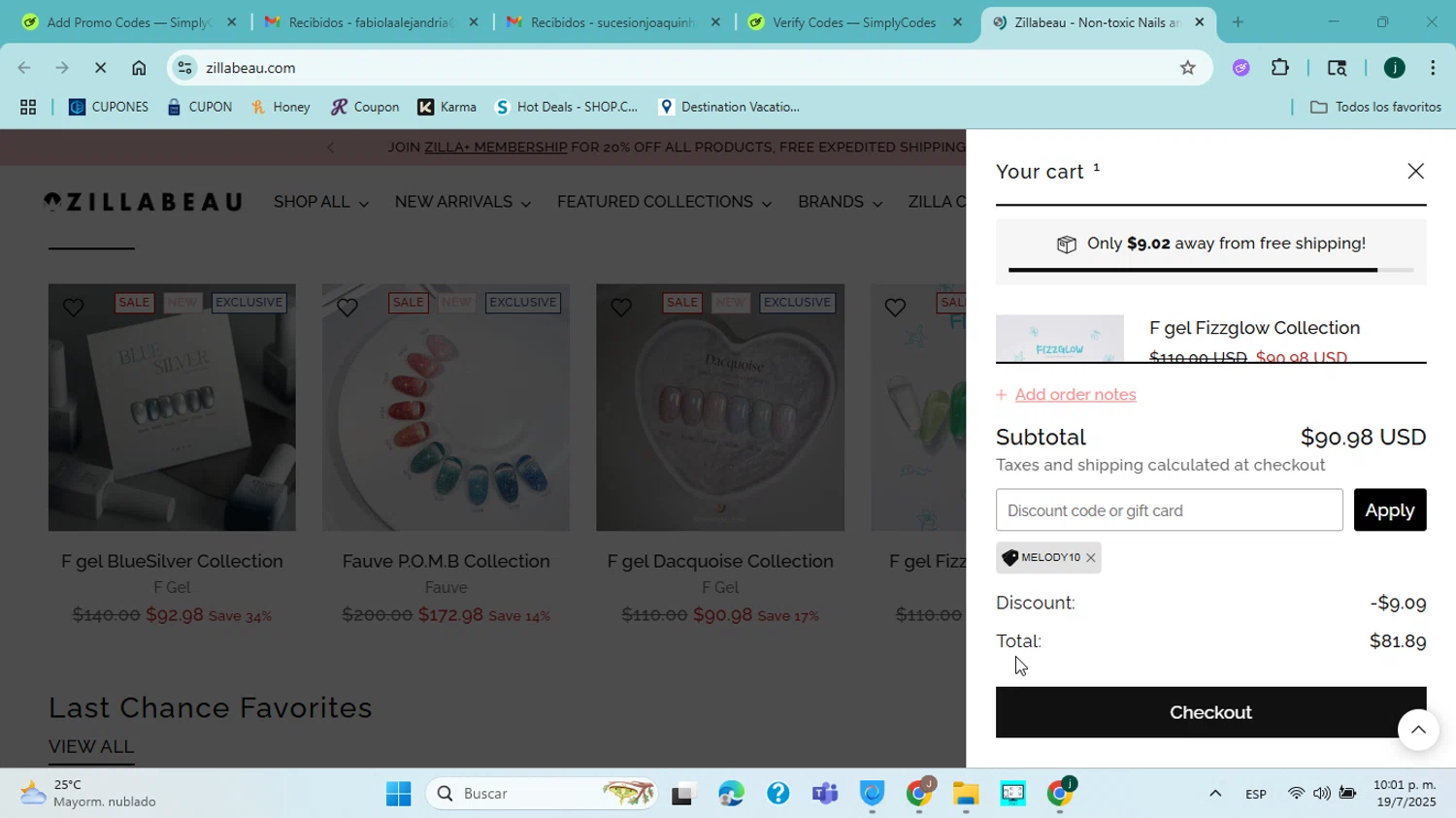
Task: Open the weather widget on taskbar
Action: [89, 794]
